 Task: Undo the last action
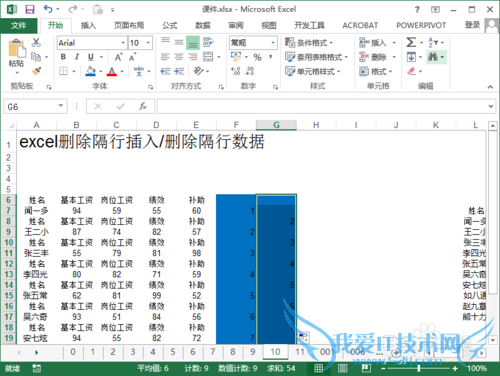48,9
